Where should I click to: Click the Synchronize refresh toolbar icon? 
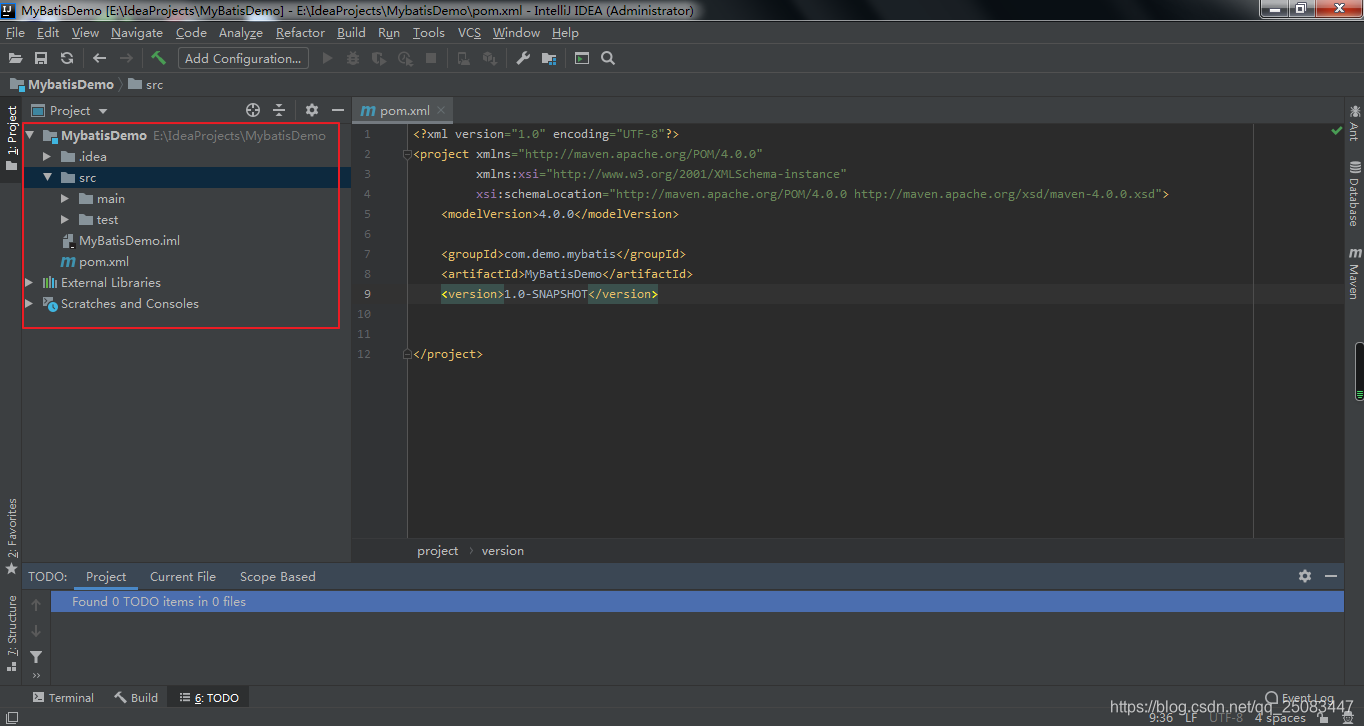click(x=67, y=58)
